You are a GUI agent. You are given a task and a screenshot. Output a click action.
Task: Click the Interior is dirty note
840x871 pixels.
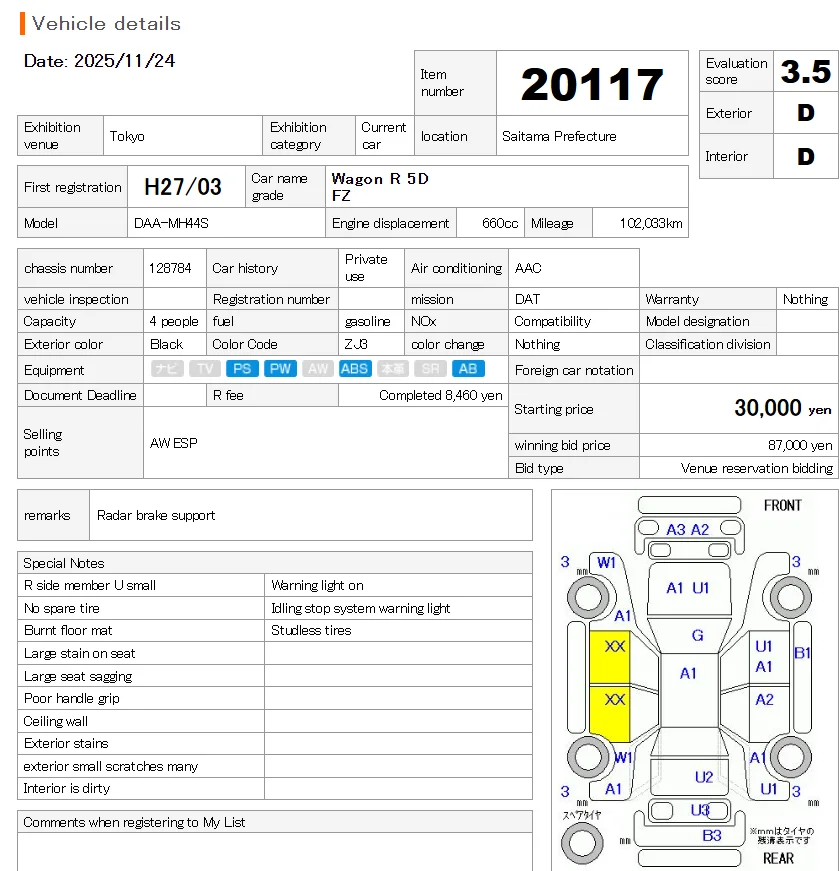pos(67,789)
